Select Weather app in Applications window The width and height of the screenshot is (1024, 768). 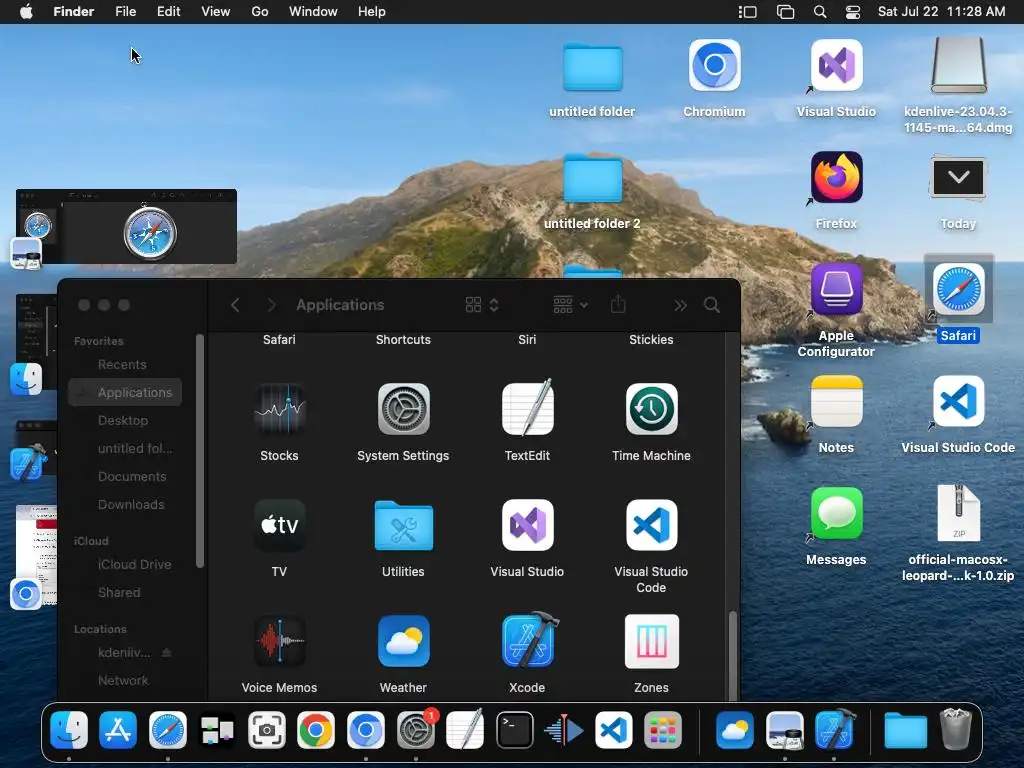[404, 641]
